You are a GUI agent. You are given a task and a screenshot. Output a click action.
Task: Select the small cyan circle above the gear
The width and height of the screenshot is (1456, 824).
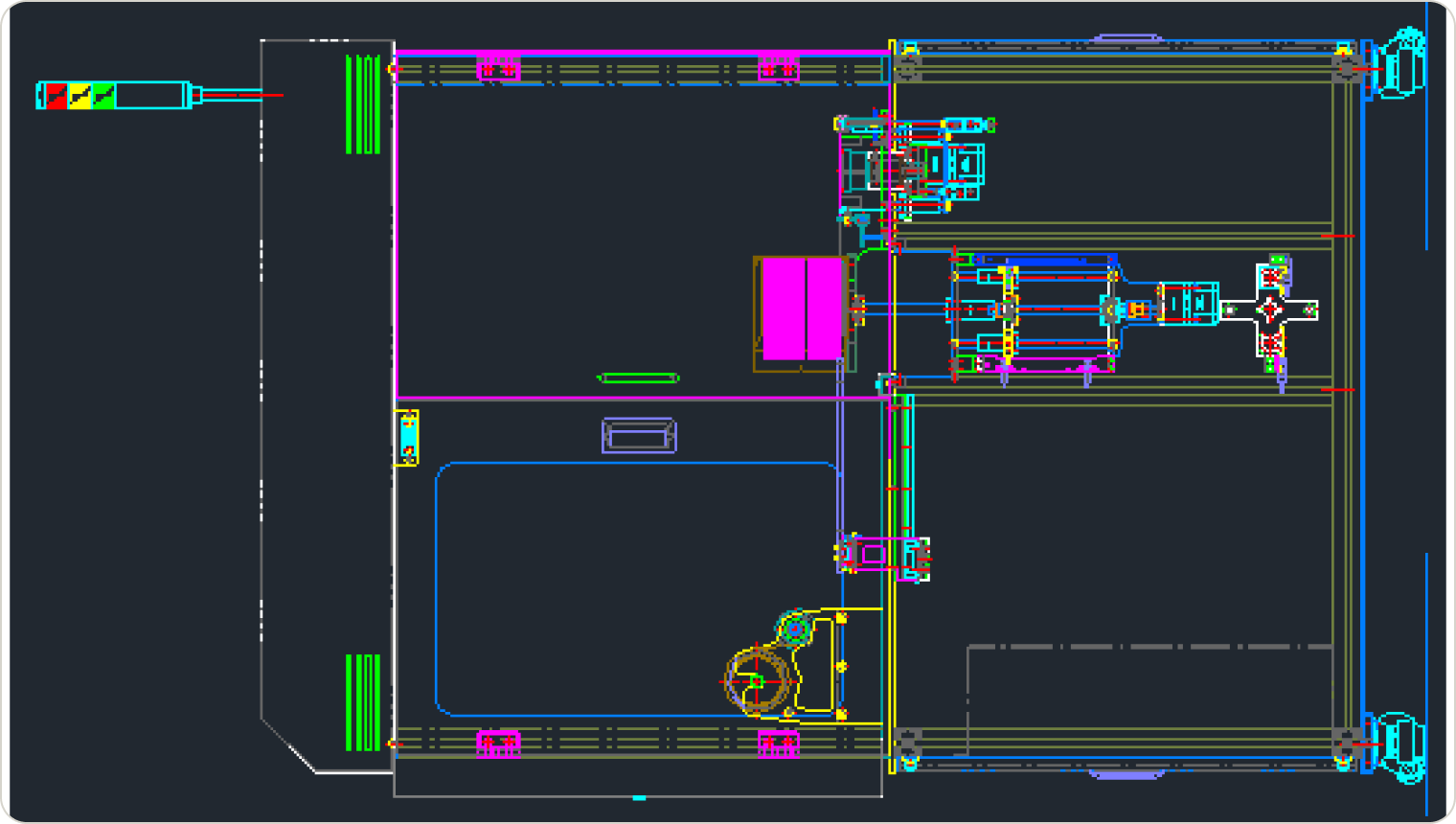(794, 629)
